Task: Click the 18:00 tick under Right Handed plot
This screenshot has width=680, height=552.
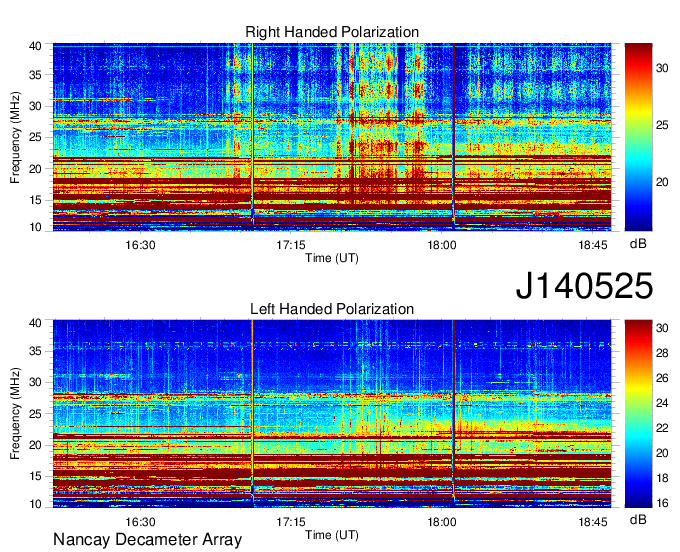Action: pyautogui.click(x=442, y=245)
